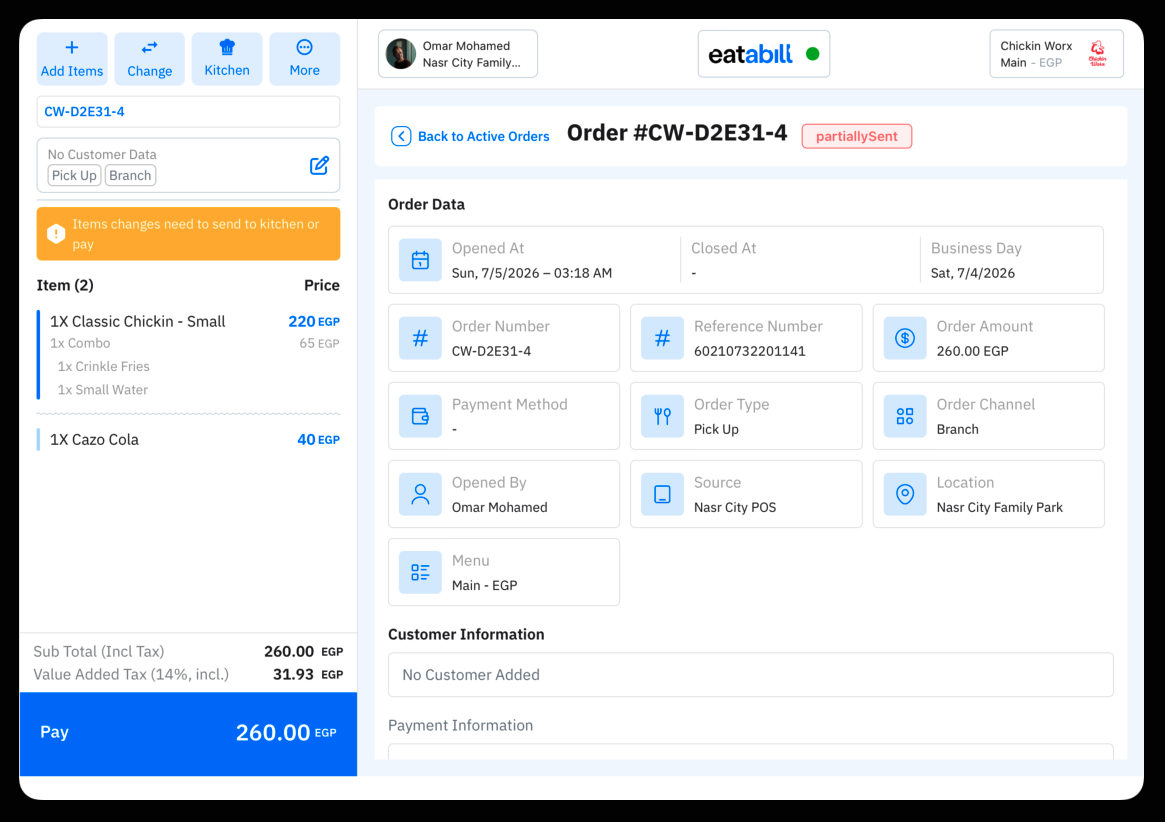
Task: Click the Reference Number hash icon
Action: (x=663, y=338)
